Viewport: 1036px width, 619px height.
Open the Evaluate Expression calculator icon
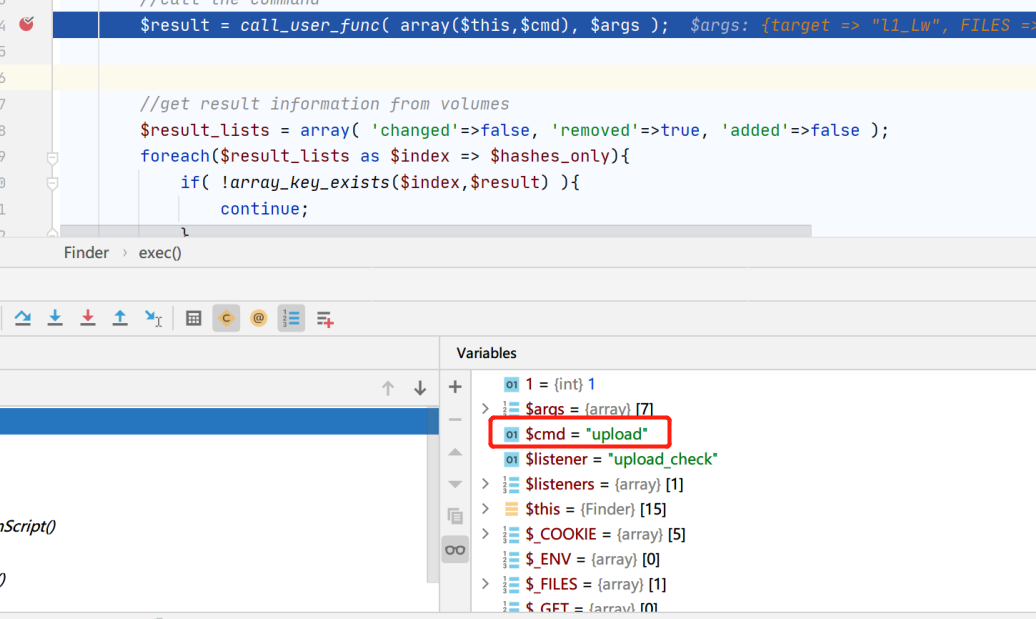click(194, 318)
